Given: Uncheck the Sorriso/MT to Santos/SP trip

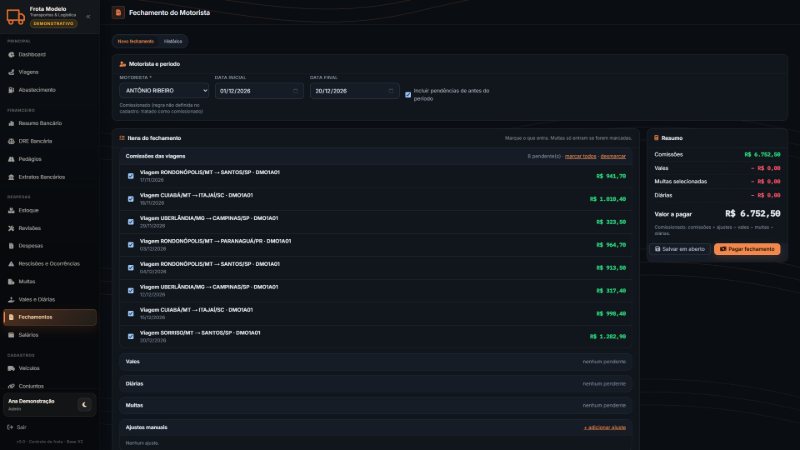Looking at the screenshot, I should tap(131, 337).
